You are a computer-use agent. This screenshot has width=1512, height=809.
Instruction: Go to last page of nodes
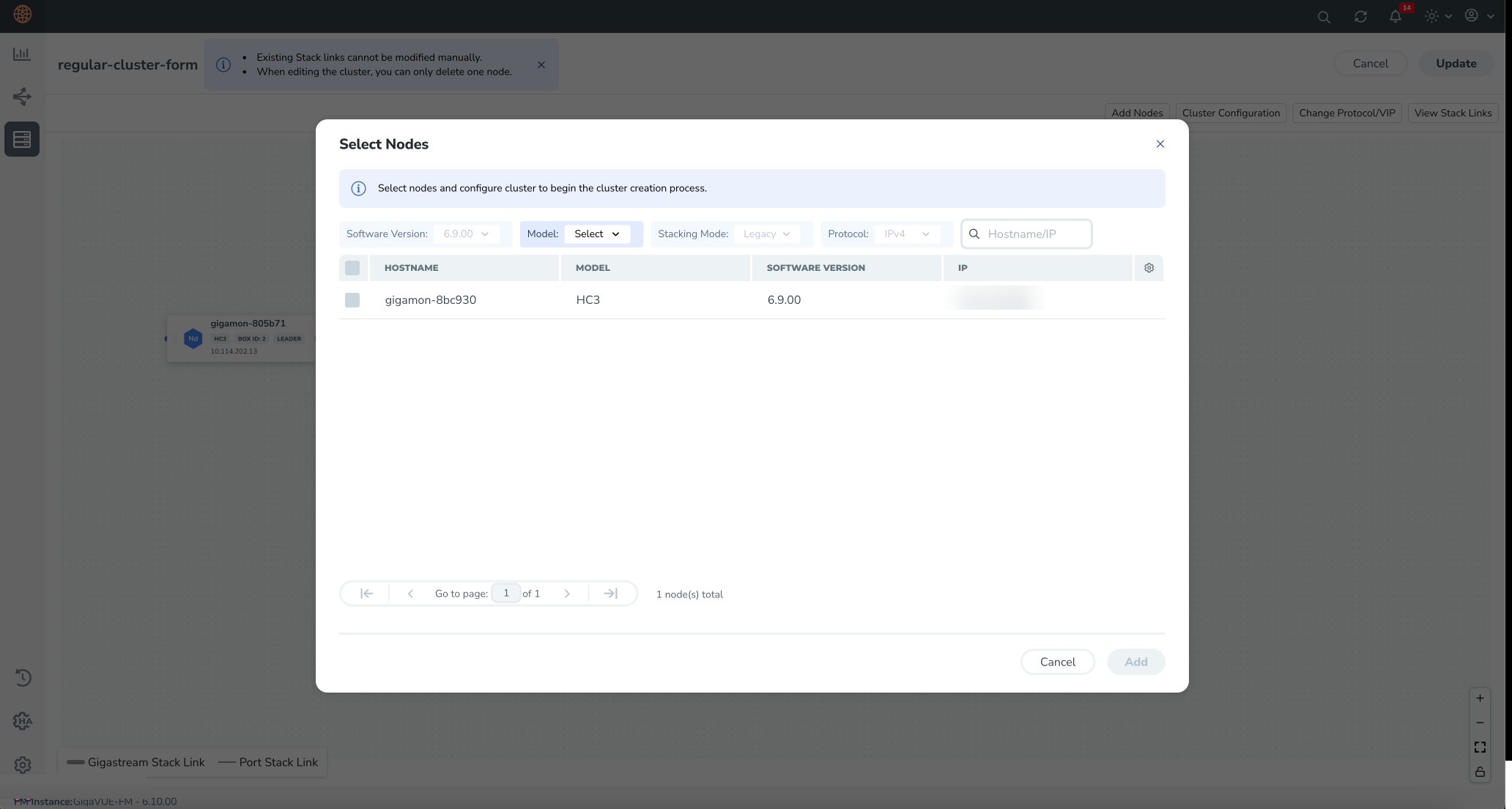click(610, 594)
